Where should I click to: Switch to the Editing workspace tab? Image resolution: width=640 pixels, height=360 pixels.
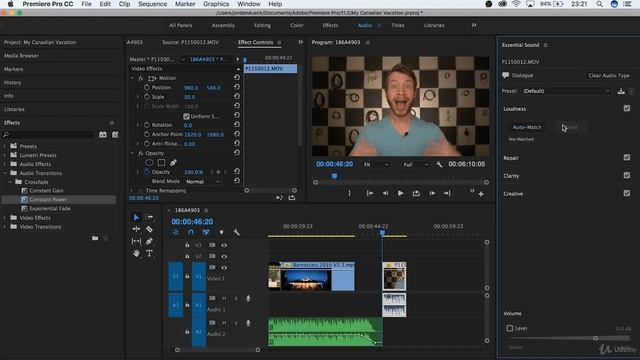pos(262,25)
